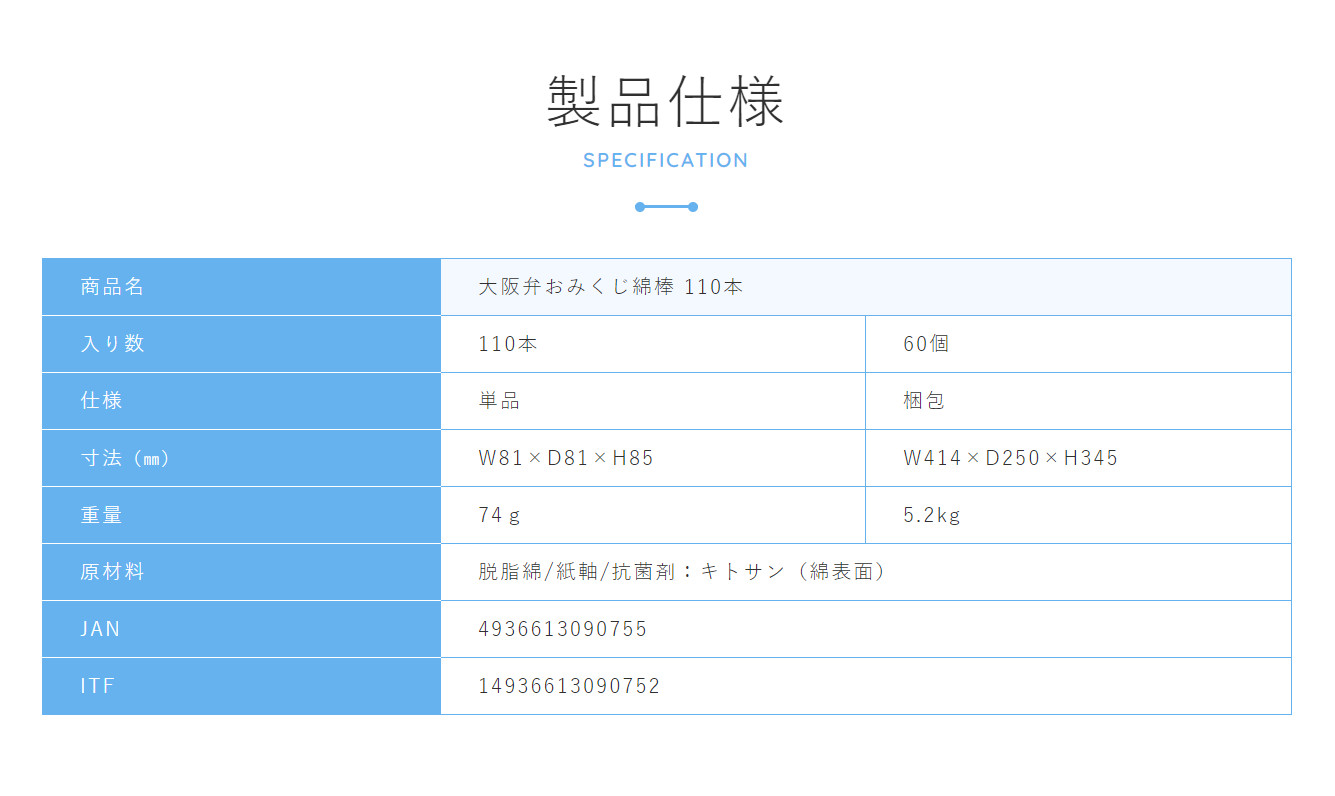Click the 単品 cell
This screenshot has height=796, width=1335.
point(499,401)
